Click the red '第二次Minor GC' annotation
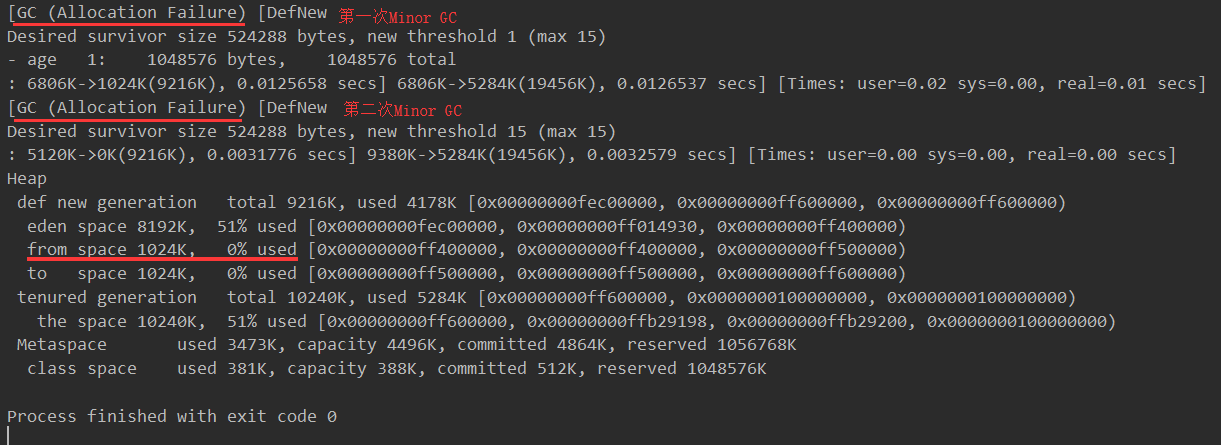The height and width of the screenshot is (445, 1221). click(x=402, y=109)
